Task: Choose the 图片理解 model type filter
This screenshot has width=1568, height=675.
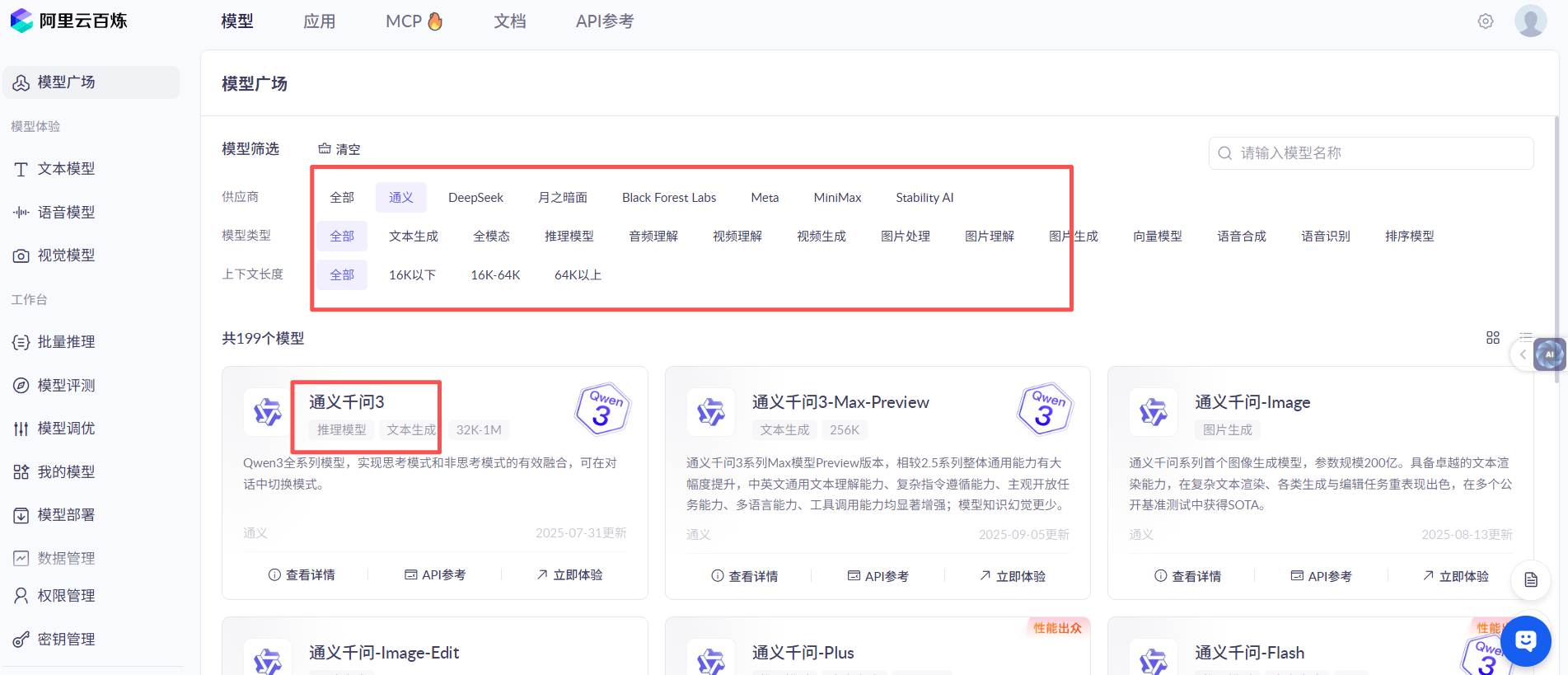Action: pyautogui.click(x=990, y=237)
